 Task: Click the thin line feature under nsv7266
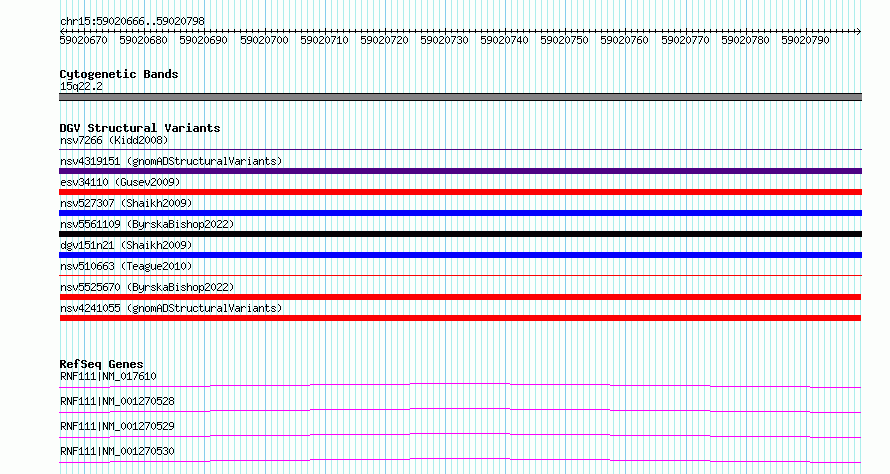460,149
